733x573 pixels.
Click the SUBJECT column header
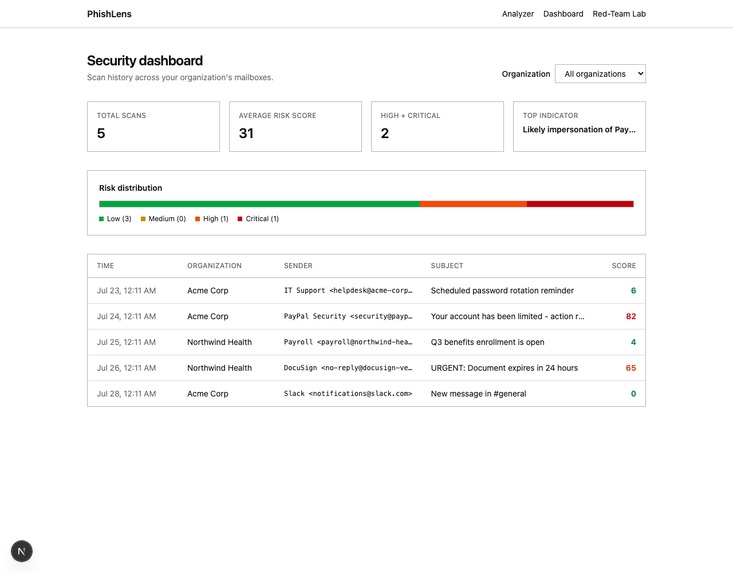pos(447,265)
